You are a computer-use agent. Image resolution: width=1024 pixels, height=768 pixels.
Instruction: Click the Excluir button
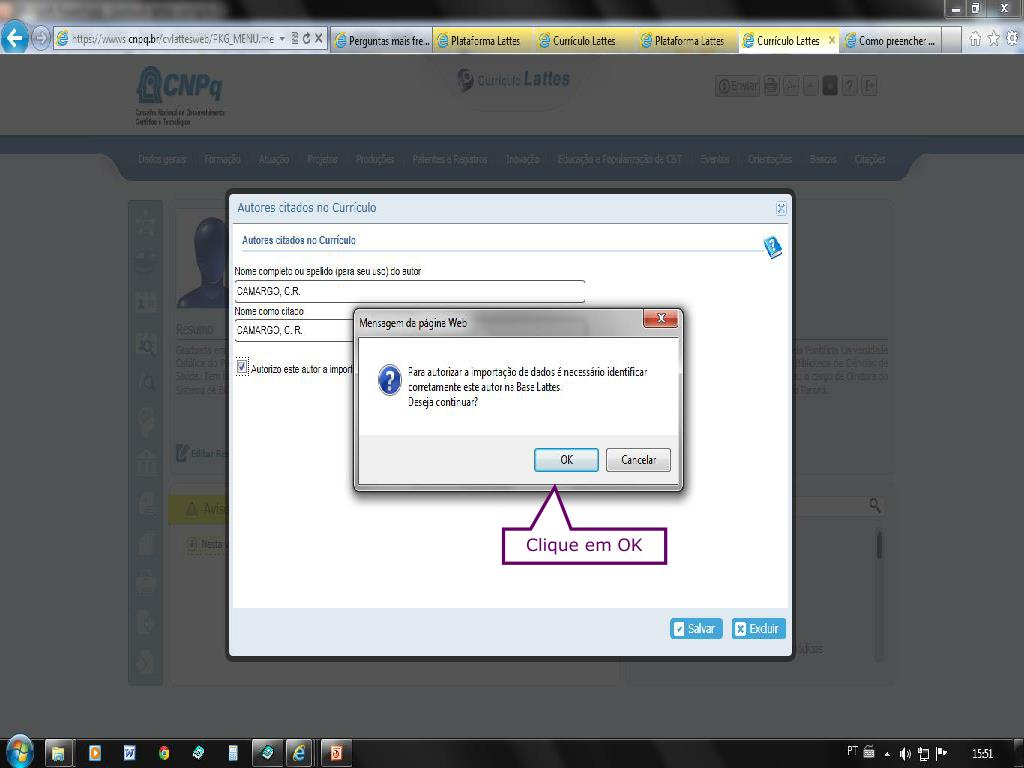click(758, 628)
